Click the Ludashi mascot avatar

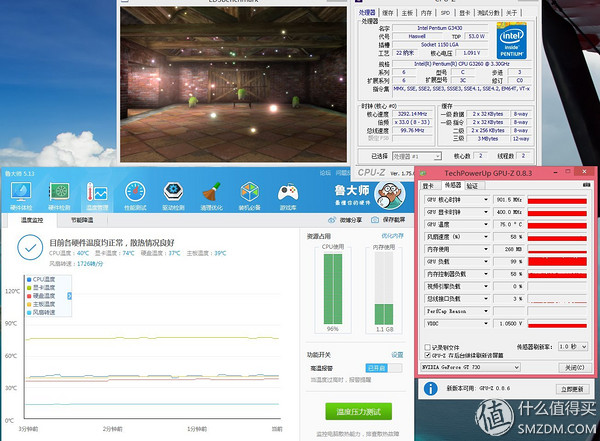click(x=390, y=195)
